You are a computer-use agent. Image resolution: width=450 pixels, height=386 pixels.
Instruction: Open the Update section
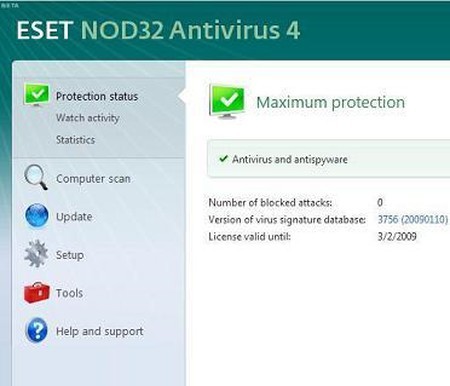pyautogui.click(x=74, y=217)
